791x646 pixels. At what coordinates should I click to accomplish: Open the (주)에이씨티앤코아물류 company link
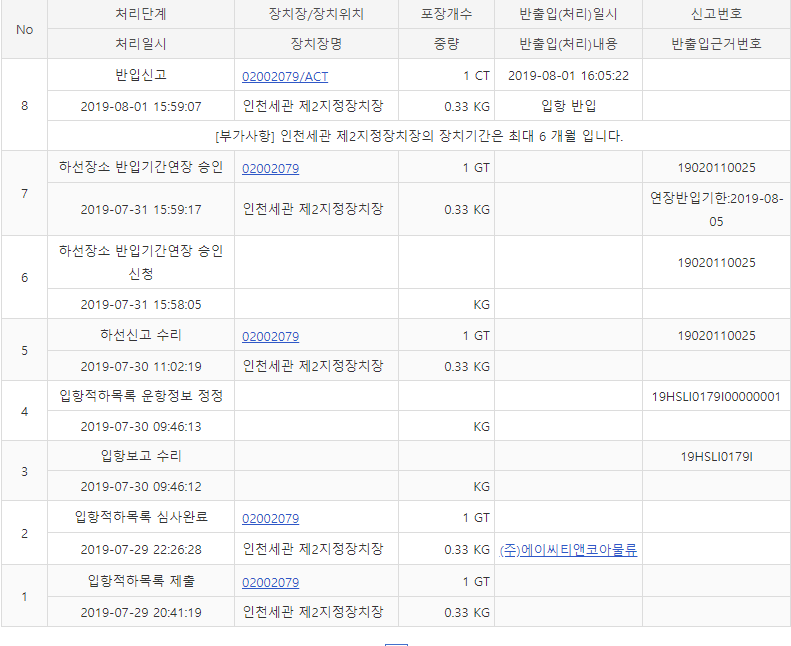[568, 550]
